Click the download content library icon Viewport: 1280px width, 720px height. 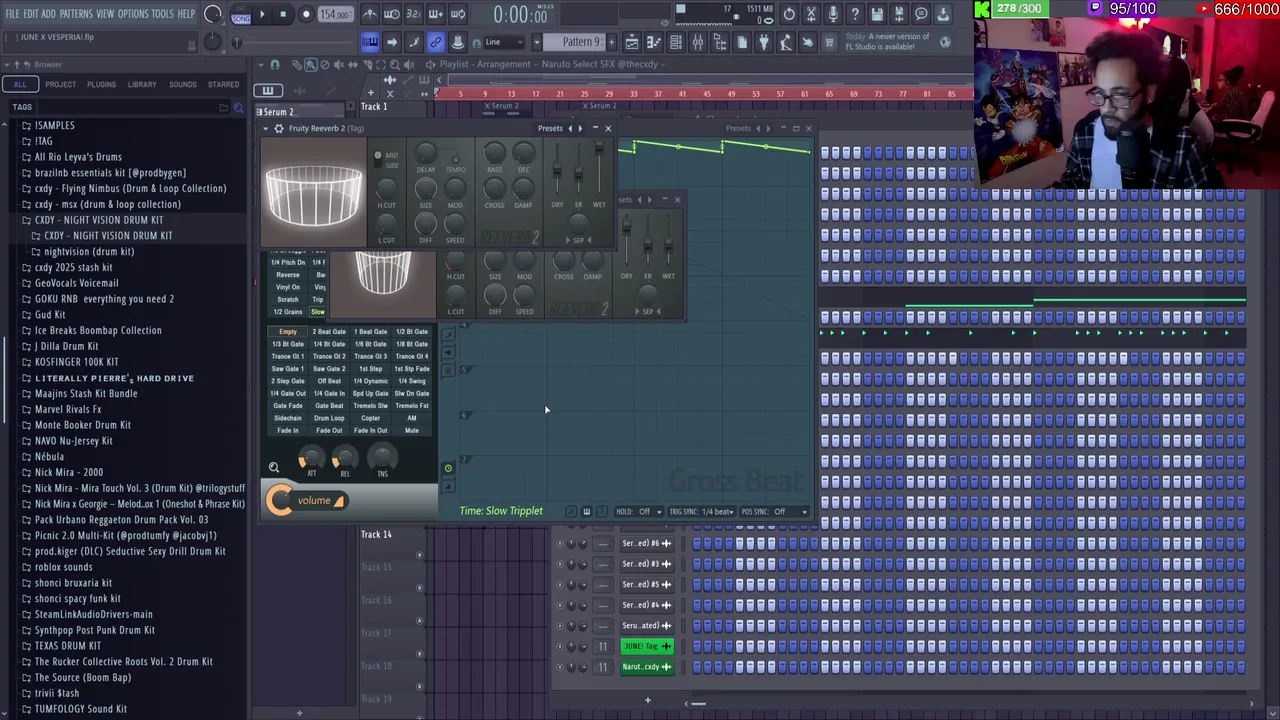tap(942, 14)
